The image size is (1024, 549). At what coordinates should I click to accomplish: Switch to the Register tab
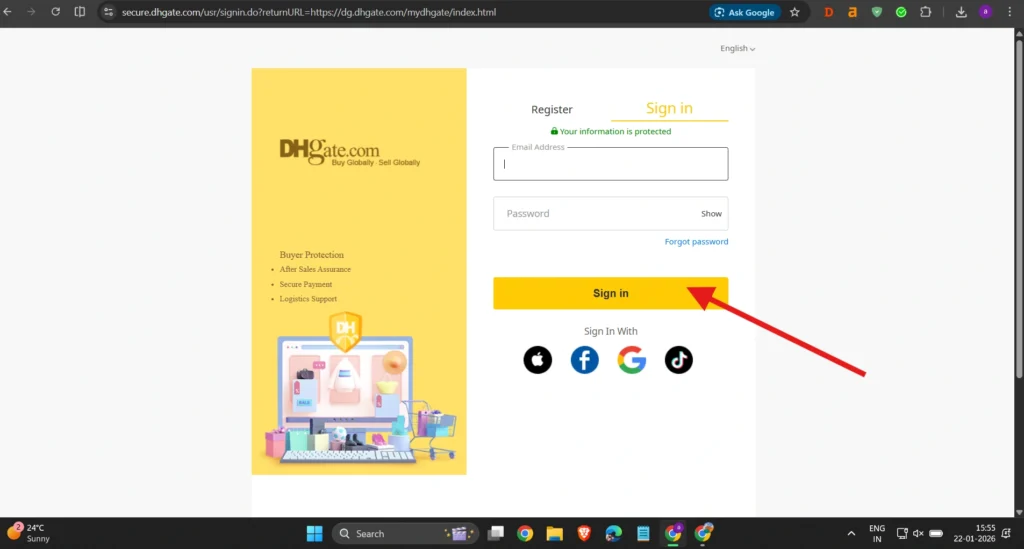552,109
